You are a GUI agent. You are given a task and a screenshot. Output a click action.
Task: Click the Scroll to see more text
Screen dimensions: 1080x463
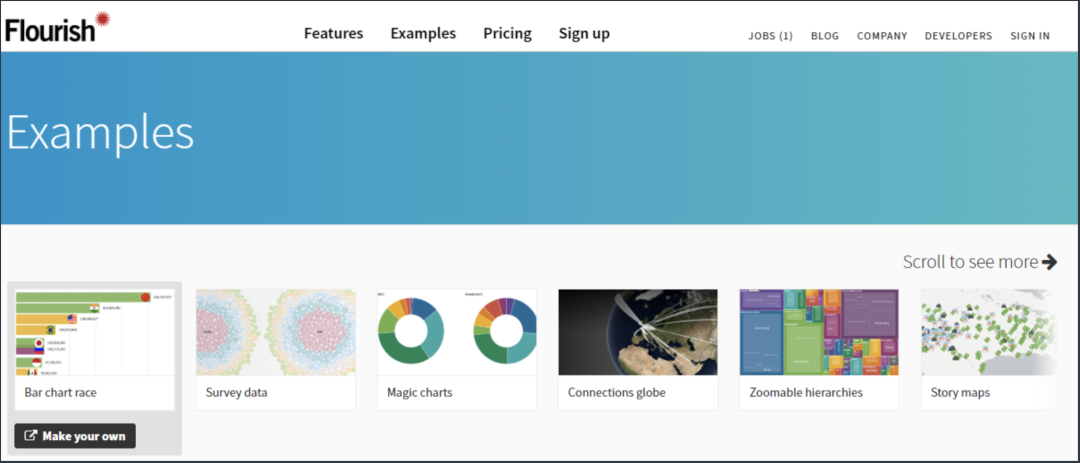tap(970, 262)
